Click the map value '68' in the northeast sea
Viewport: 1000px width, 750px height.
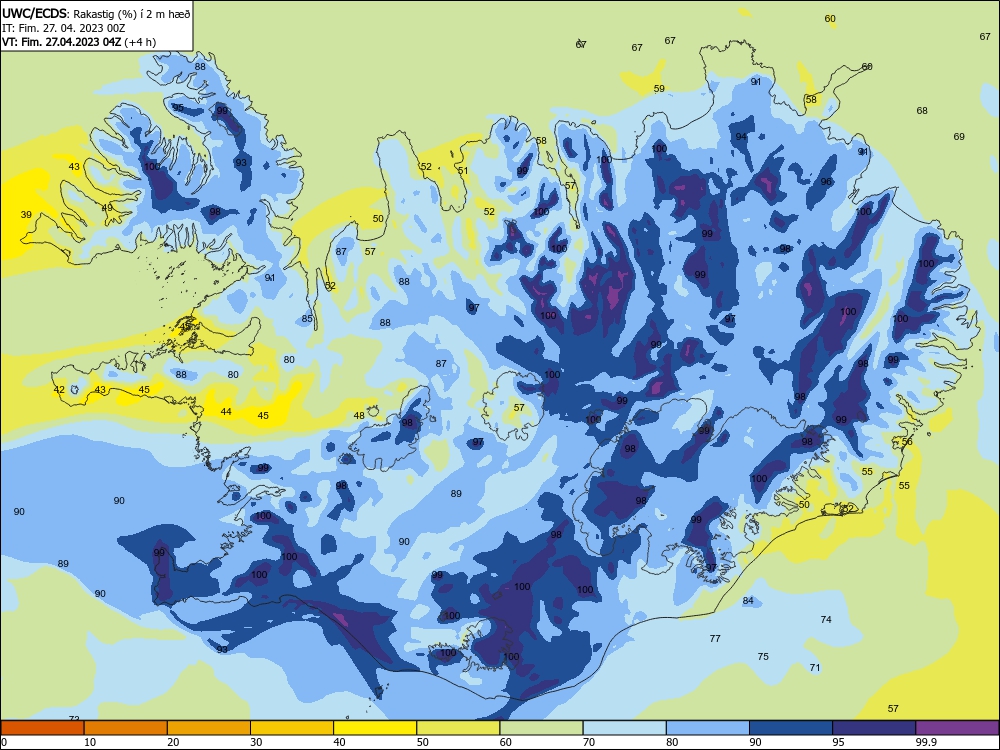tap(922, 110)
